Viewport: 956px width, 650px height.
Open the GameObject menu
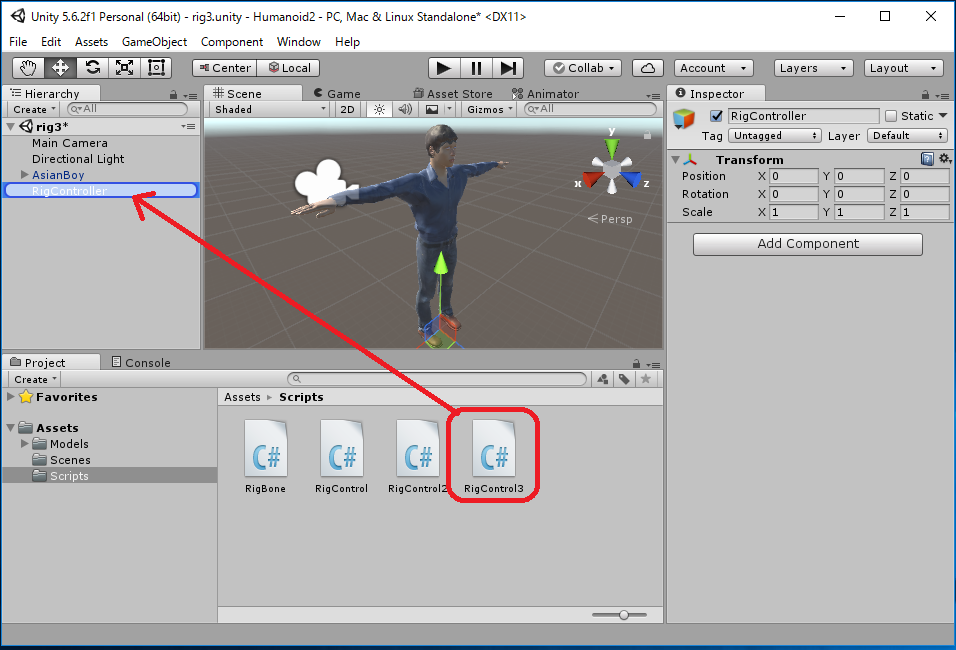click(x=154, y=42)
